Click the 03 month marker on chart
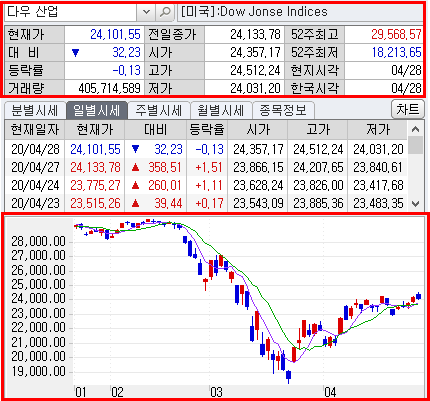Viewport: 430px width, 401px height. (216, 392)
